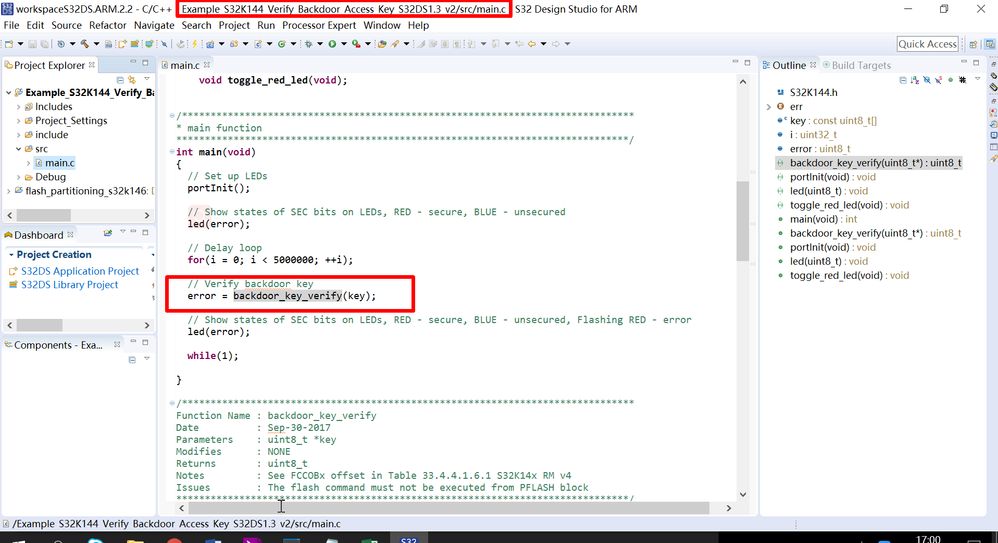Toggle Hide Fields filter in Outline
This screenshot has width=998, height=543.
(927, 80)
